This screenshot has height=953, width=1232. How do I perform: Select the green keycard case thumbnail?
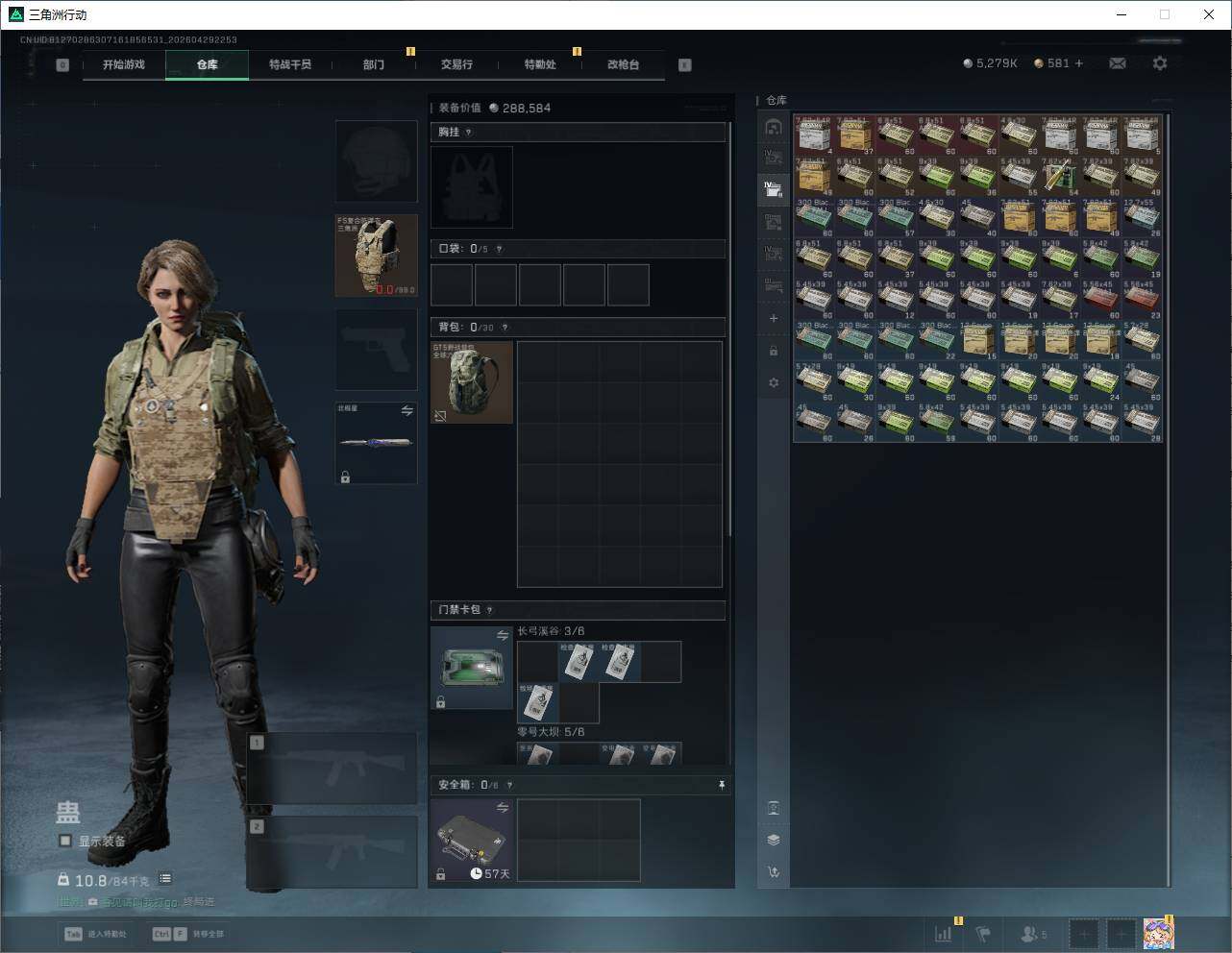tap(472, 669)
